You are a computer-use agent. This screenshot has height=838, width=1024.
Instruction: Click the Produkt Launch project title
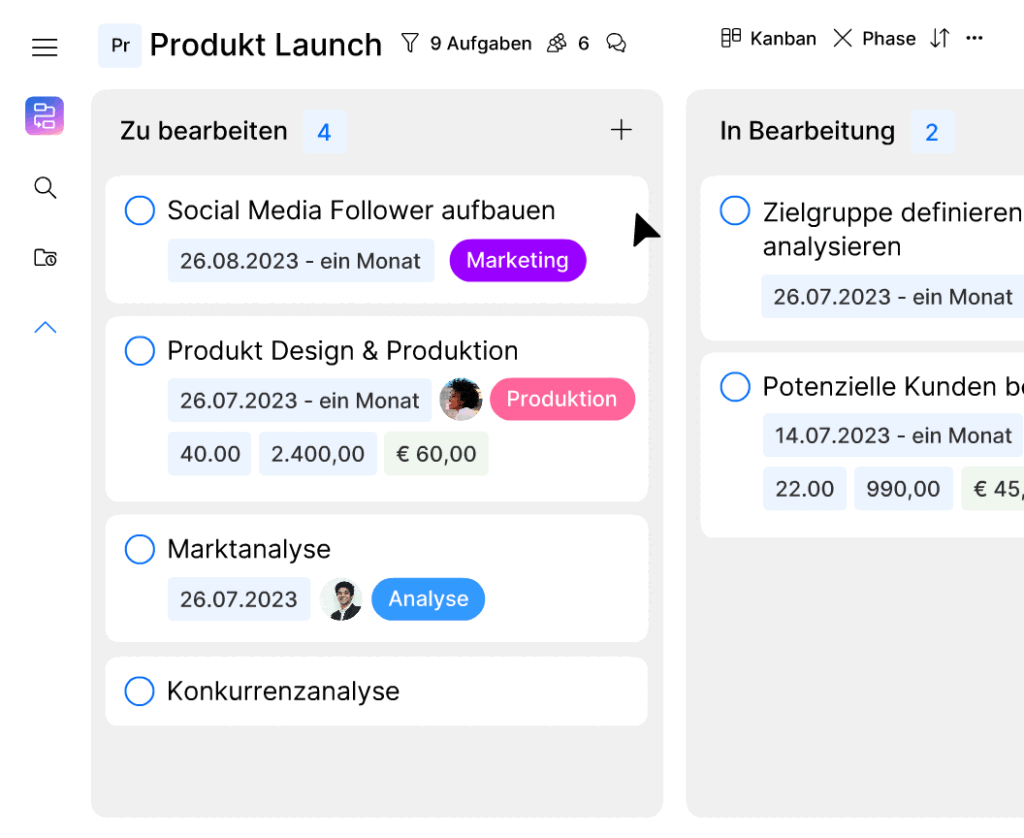pos(265,45)
